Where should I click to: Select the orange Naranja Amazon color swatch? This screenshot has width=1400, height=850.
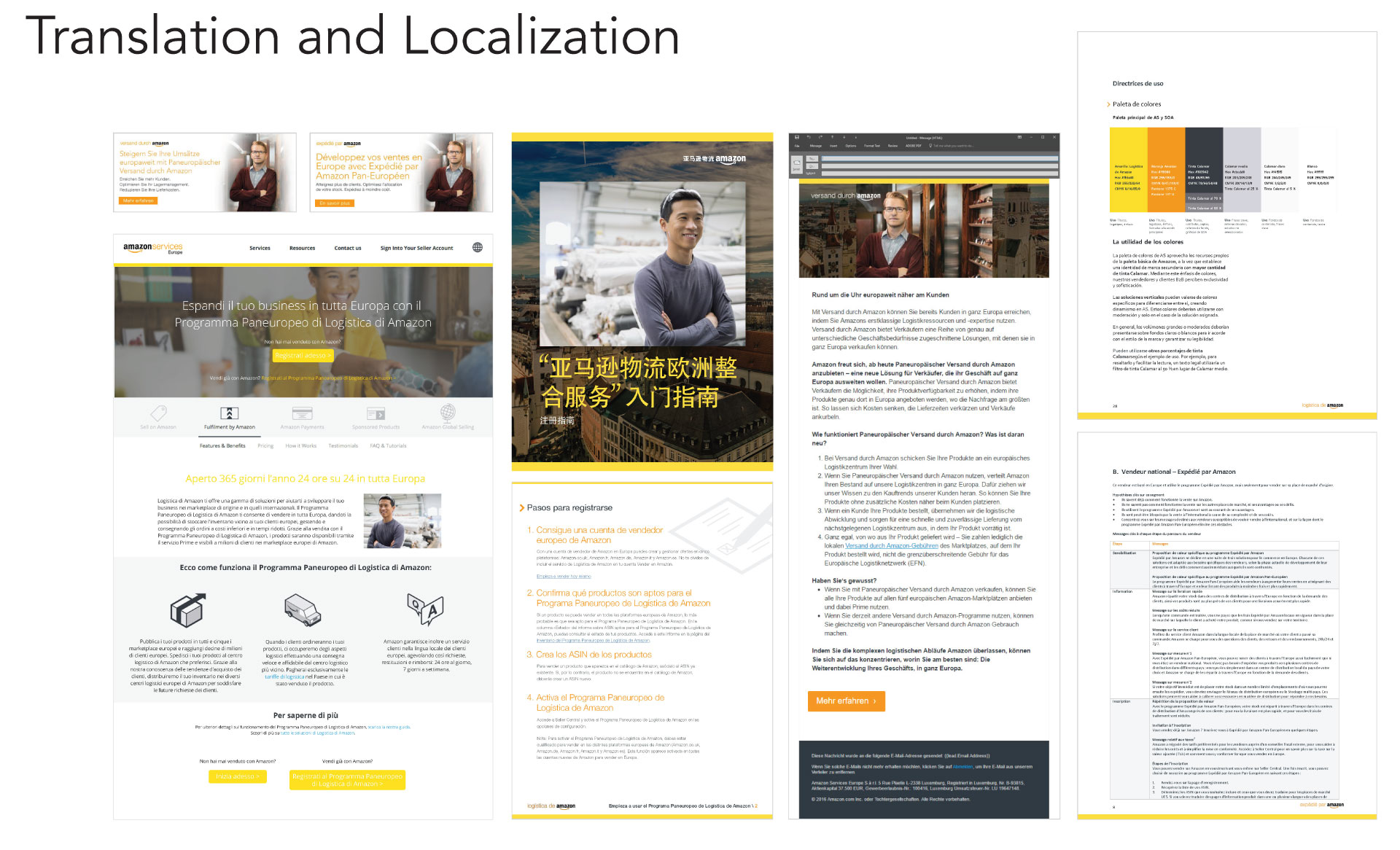coord(1166,171)
